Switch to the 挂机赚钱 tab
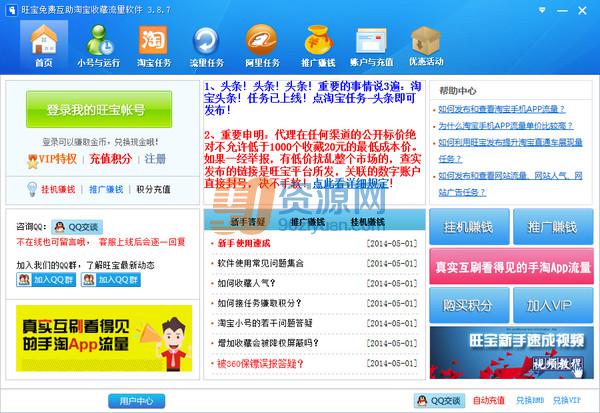Image resolution: width=600 pixels, height=413 pixels. (368, 222)
